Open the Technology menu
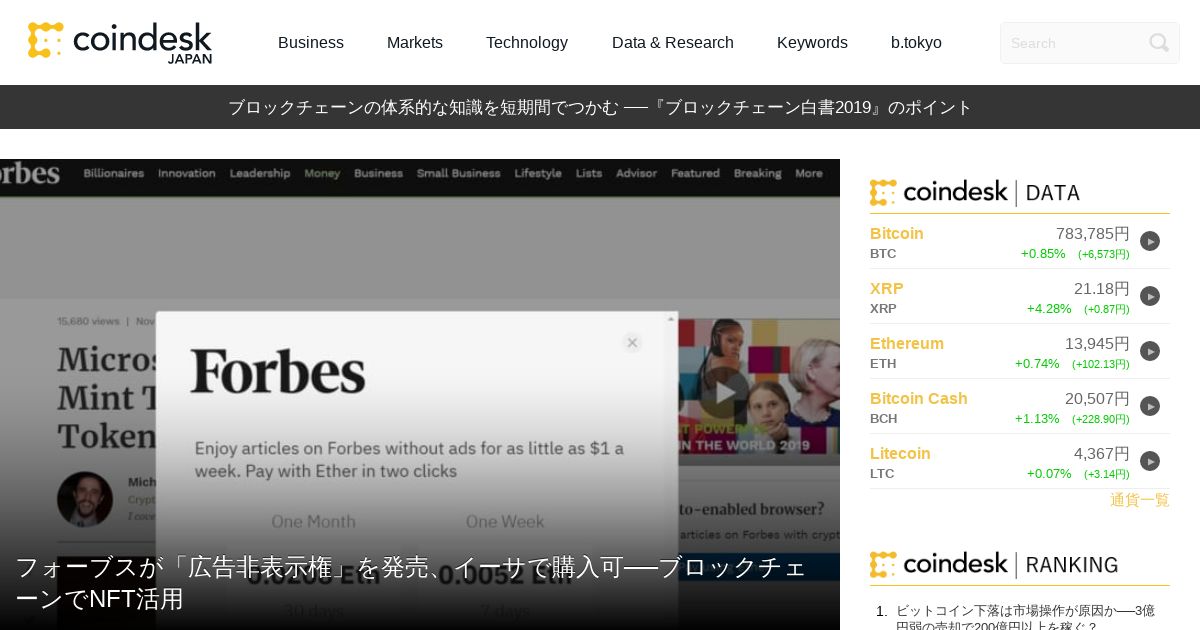The width and height of the screenshot is (1200, 630). point(526,43)
